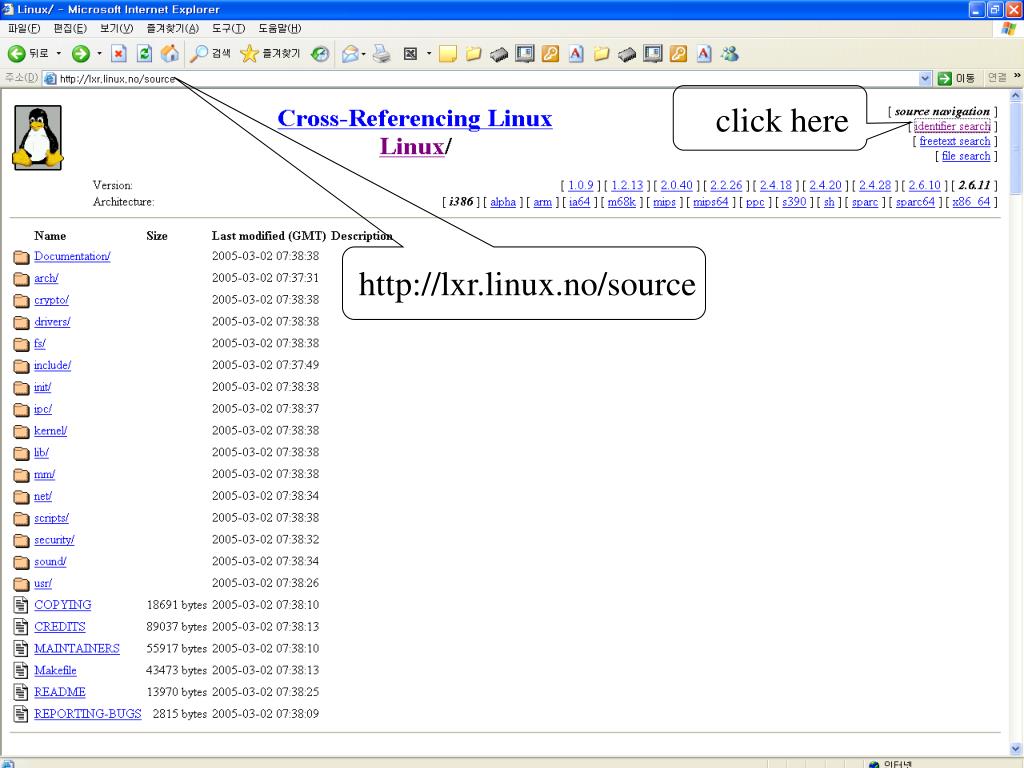This screenshot has height=768, width=1024.
Task: Open the History clock icon
Action: click(x=320, y=54)
